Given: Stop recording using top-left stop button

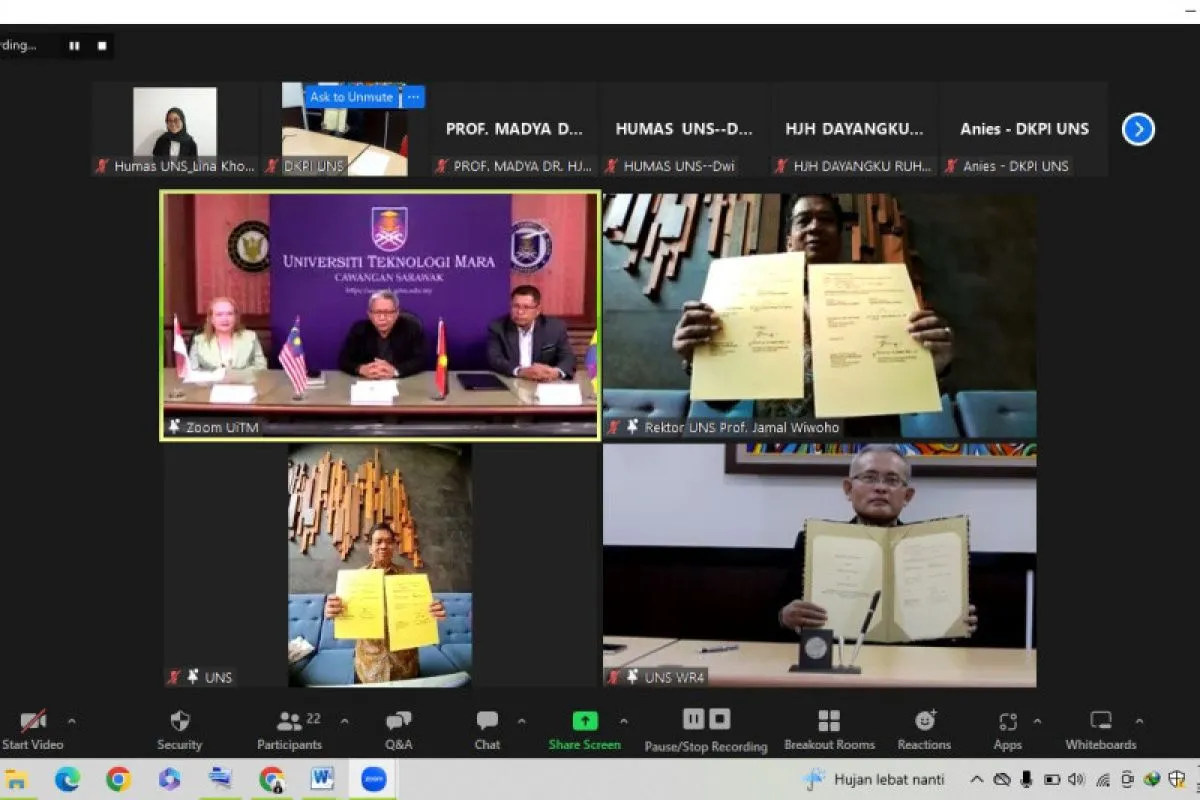Looking at the screenshot, I should pyautogui.click(x=101, y=46).
